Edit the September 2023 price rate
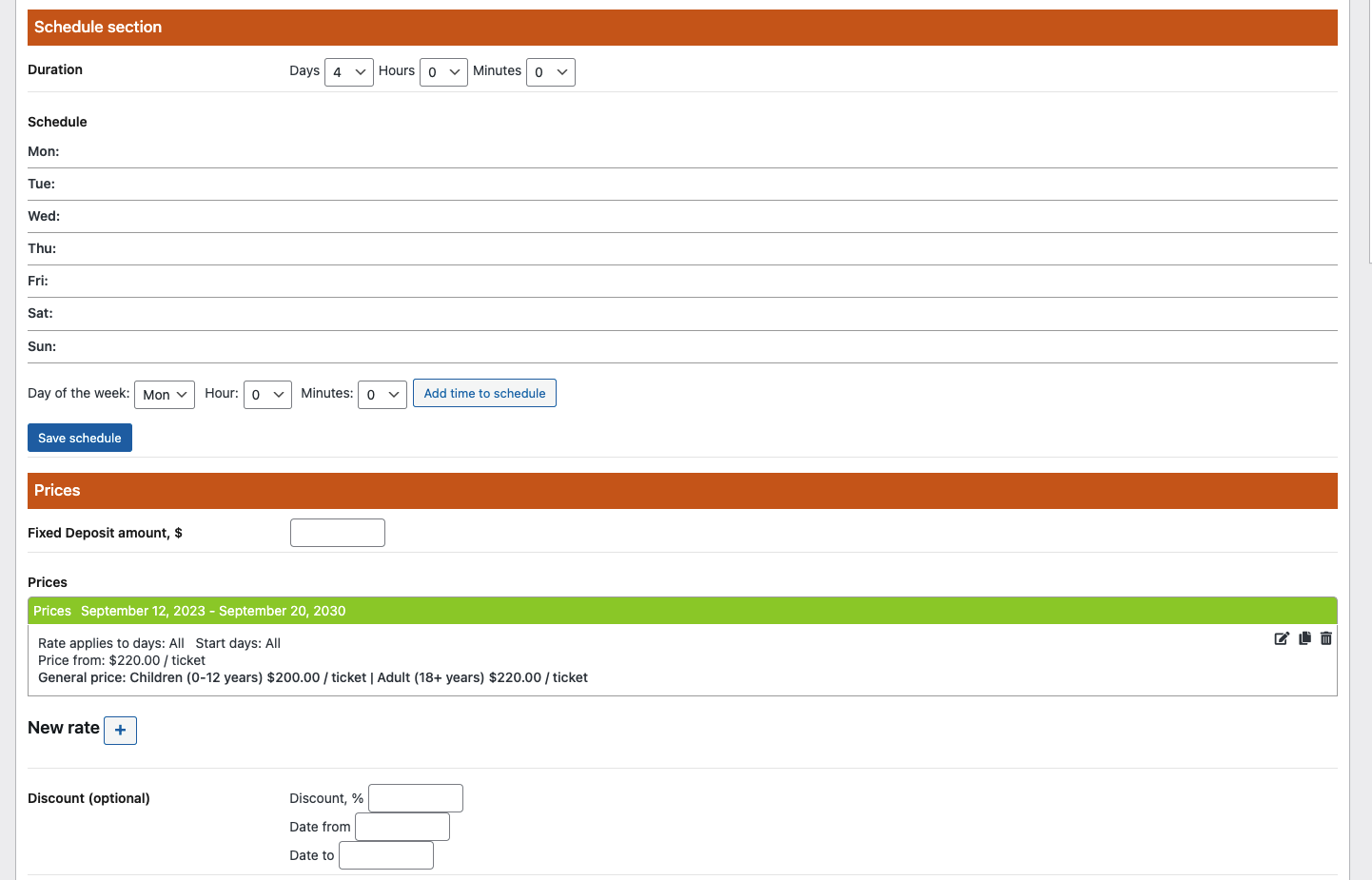The height and width of the screenshot is (880, 1372). [x=1282, y=638]
